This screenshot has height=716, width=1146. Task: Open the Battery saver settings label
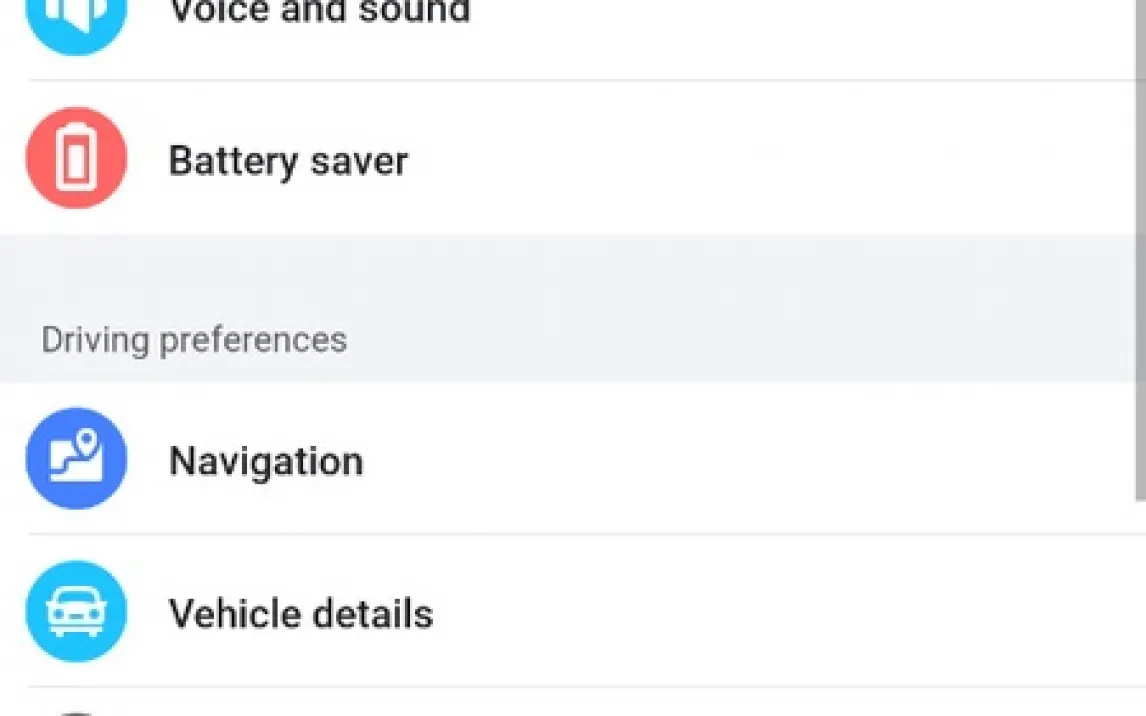[x=288, y=161]
